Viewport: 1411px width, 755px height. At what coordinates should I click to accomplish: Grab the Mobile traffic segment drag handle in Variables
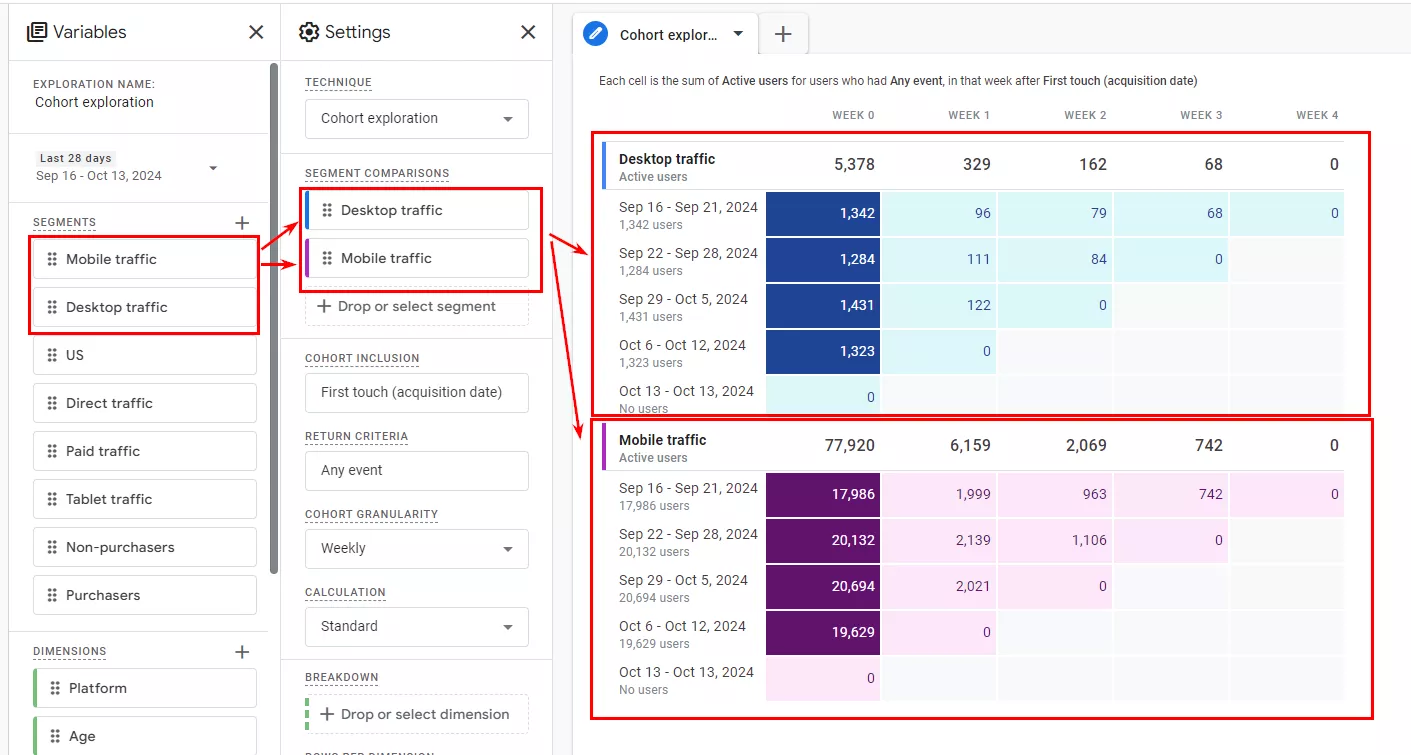pos(52,259)
